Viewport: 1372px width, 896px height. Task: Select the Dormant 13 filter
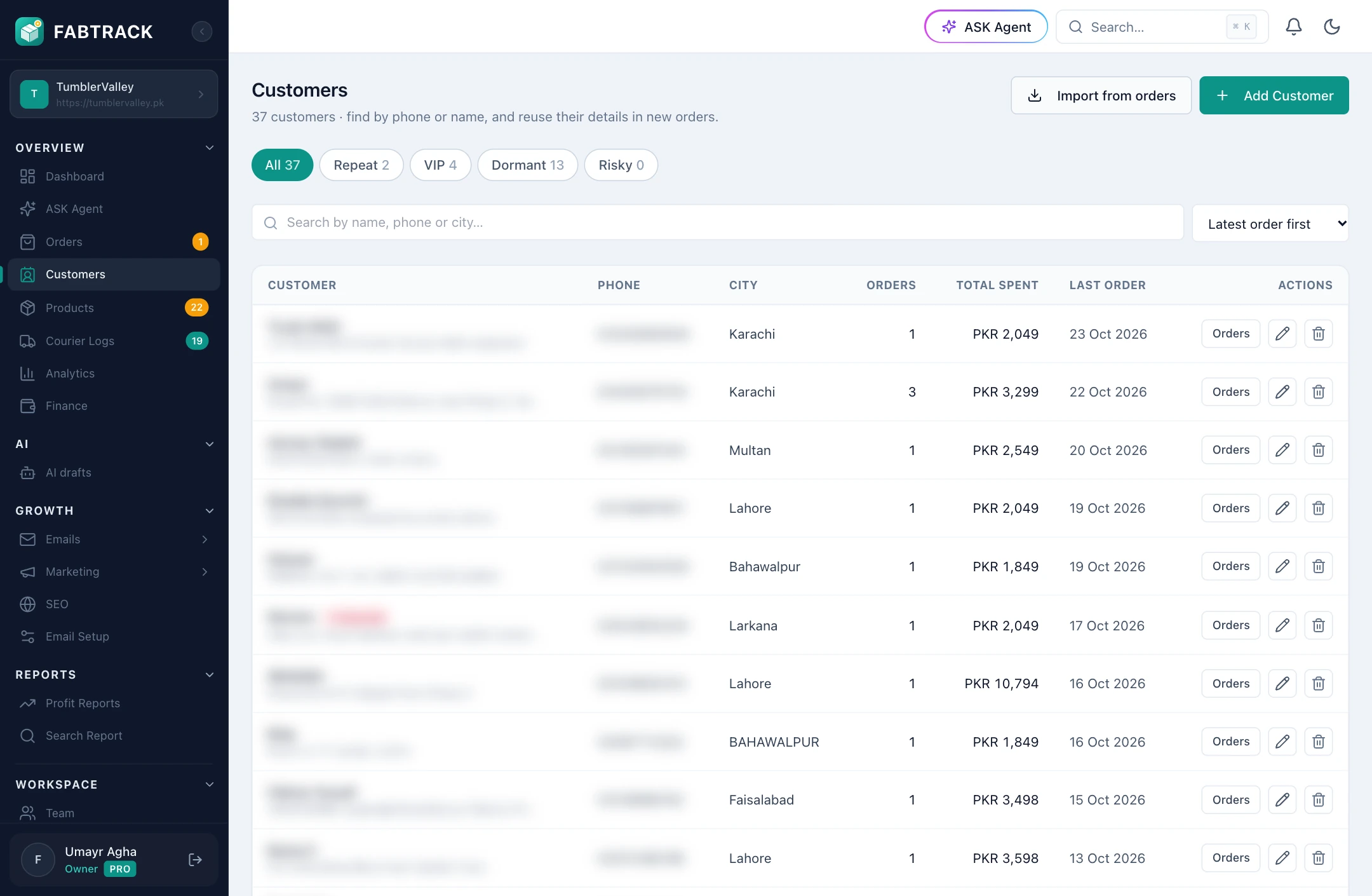pyautogui.click(x=527, y=165)
